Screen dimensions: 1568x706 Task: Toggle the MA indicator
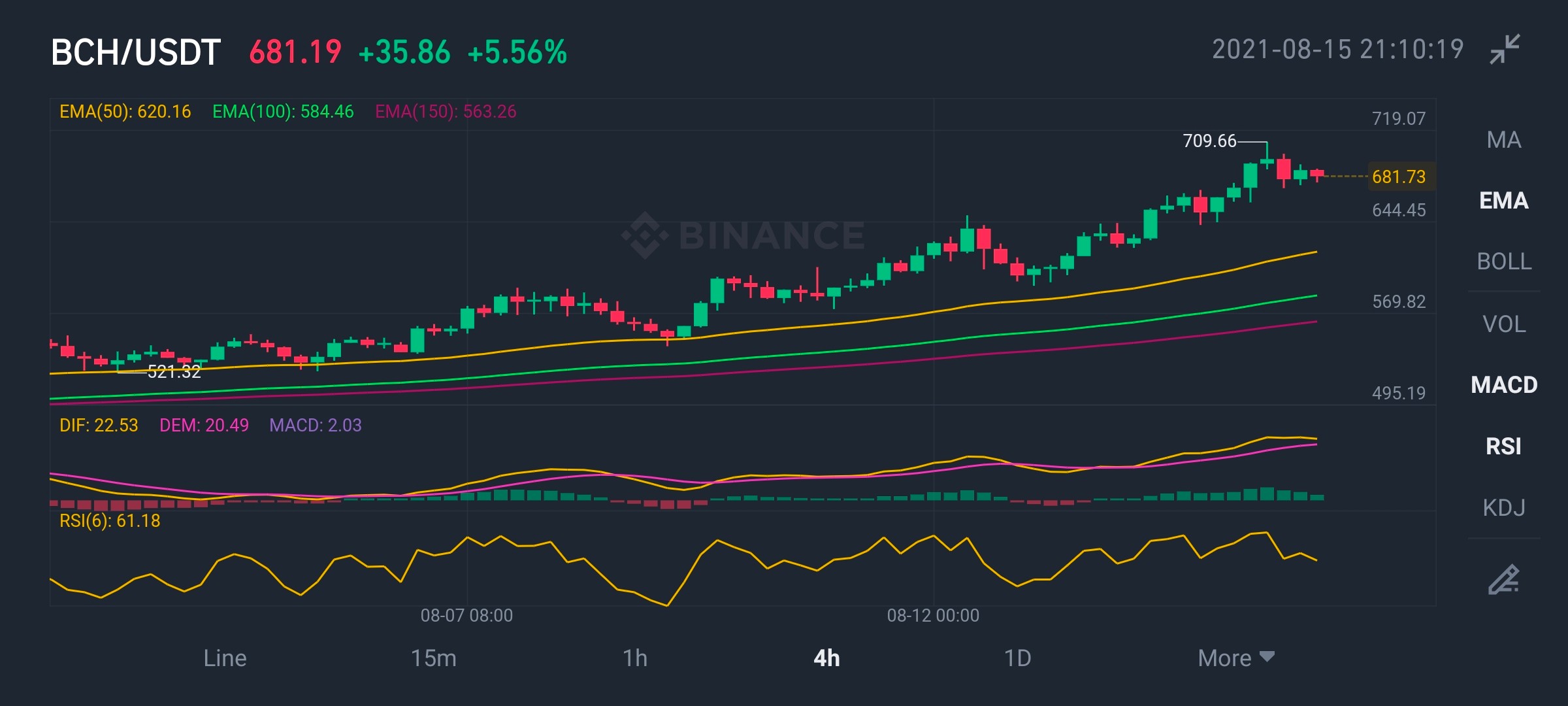point(1504,139)
